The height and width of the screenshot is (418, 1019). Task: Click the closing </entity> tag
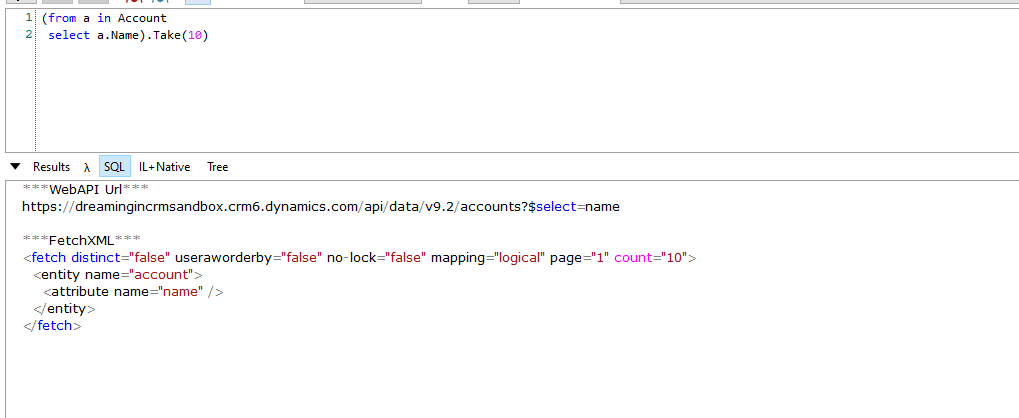pyautogui.click(x=64, y=309)
